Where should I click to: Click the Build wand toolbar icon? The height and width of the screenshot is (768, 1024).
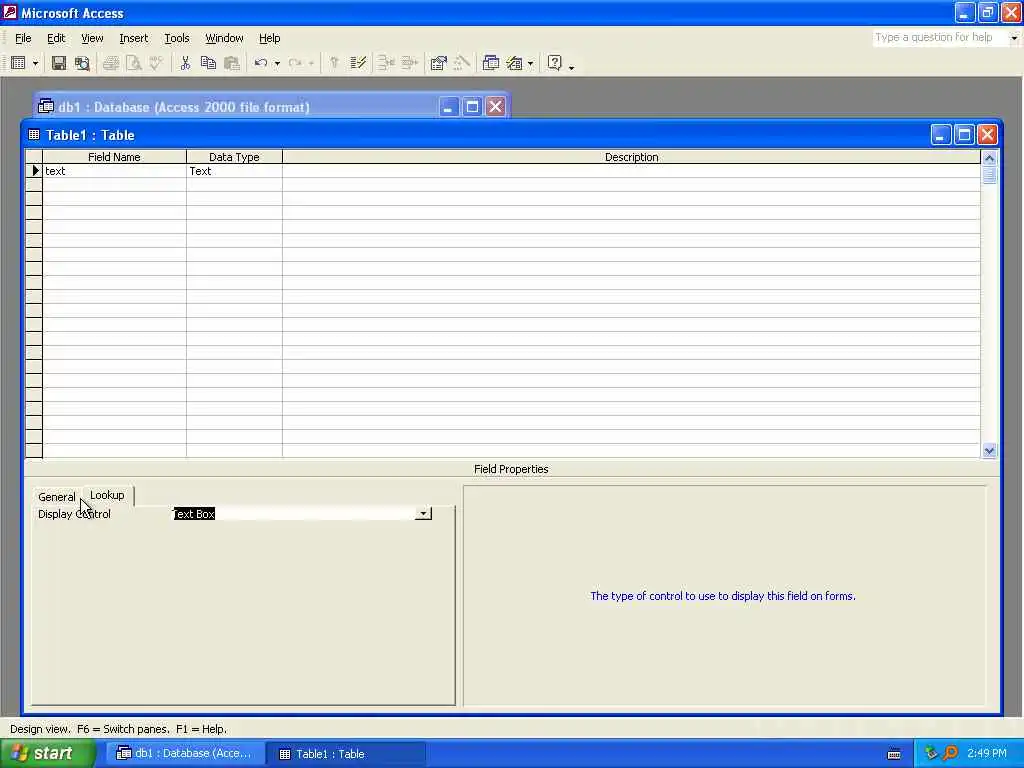click(462, 63)
